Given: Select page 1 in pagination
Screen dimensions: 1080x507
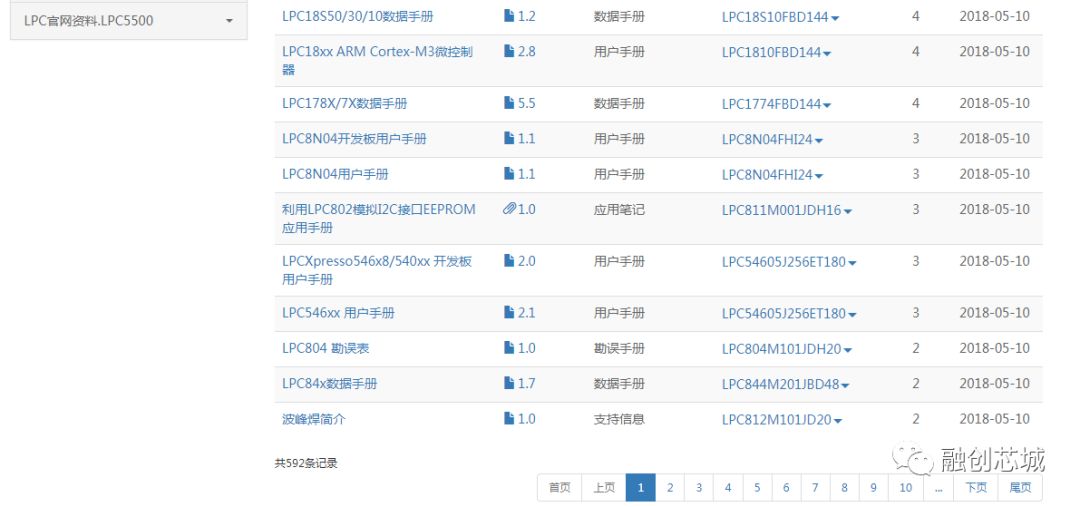Looking at the screenshot, I should coord(641,488).
